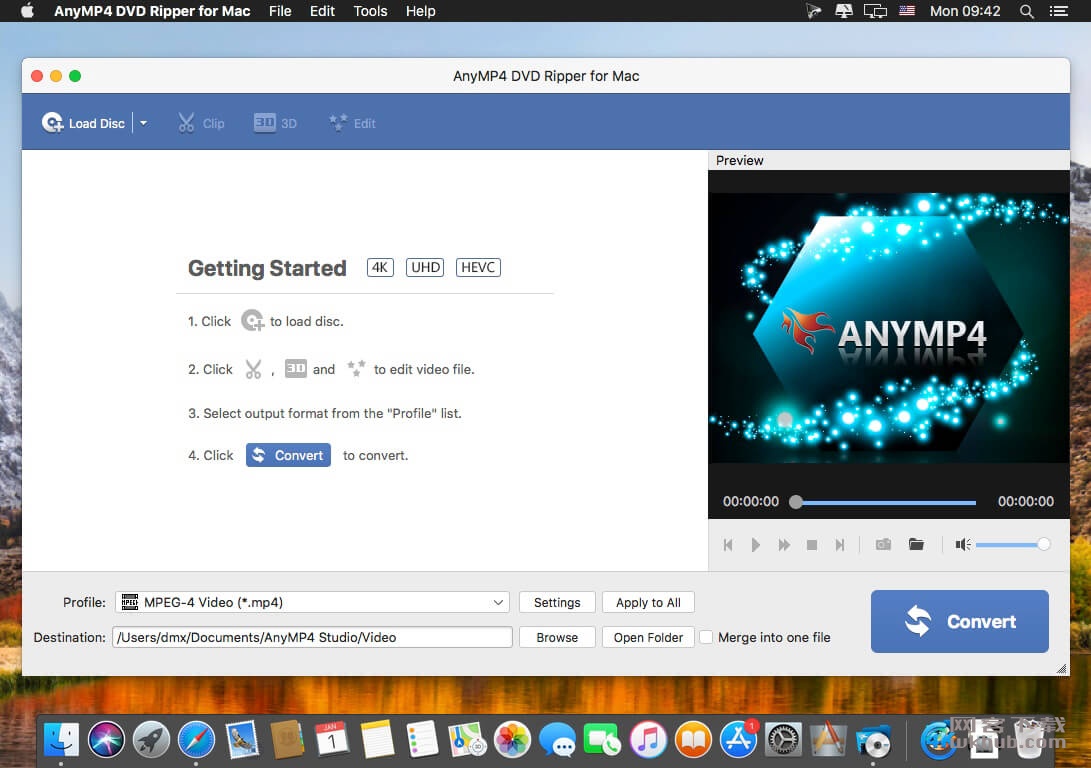Click the AnyMP4 preview video thumbnail
1091x768 pixels.
click(889, 327)
